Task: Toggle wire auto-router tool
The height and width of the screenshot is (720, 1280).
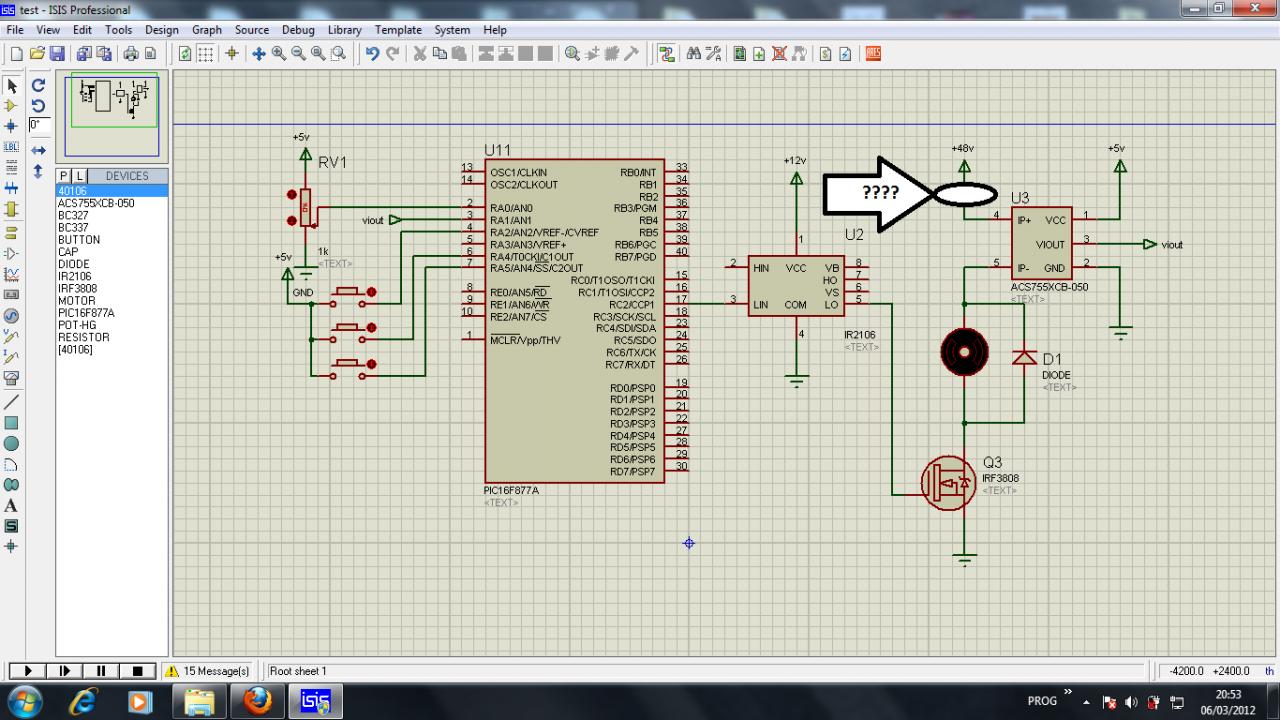Action: click(666, 54)
